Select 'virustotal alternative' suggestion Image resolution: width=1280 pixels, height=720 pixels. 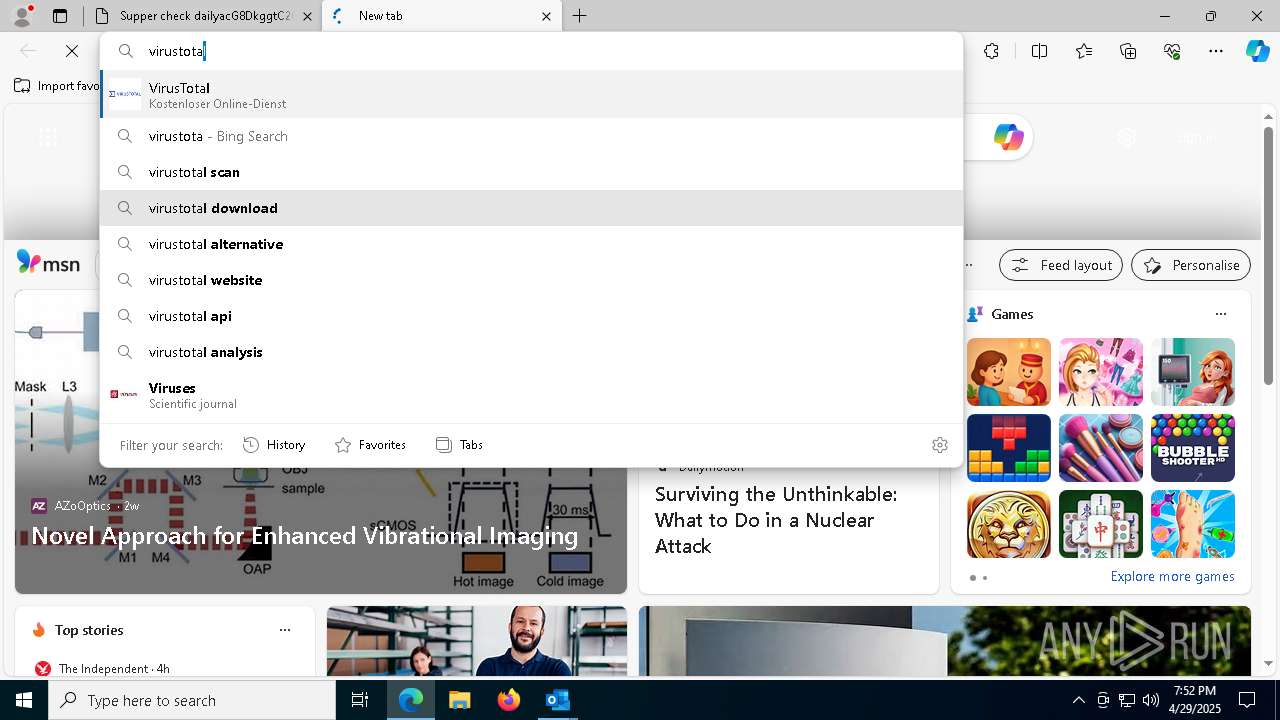click(532, 244)
